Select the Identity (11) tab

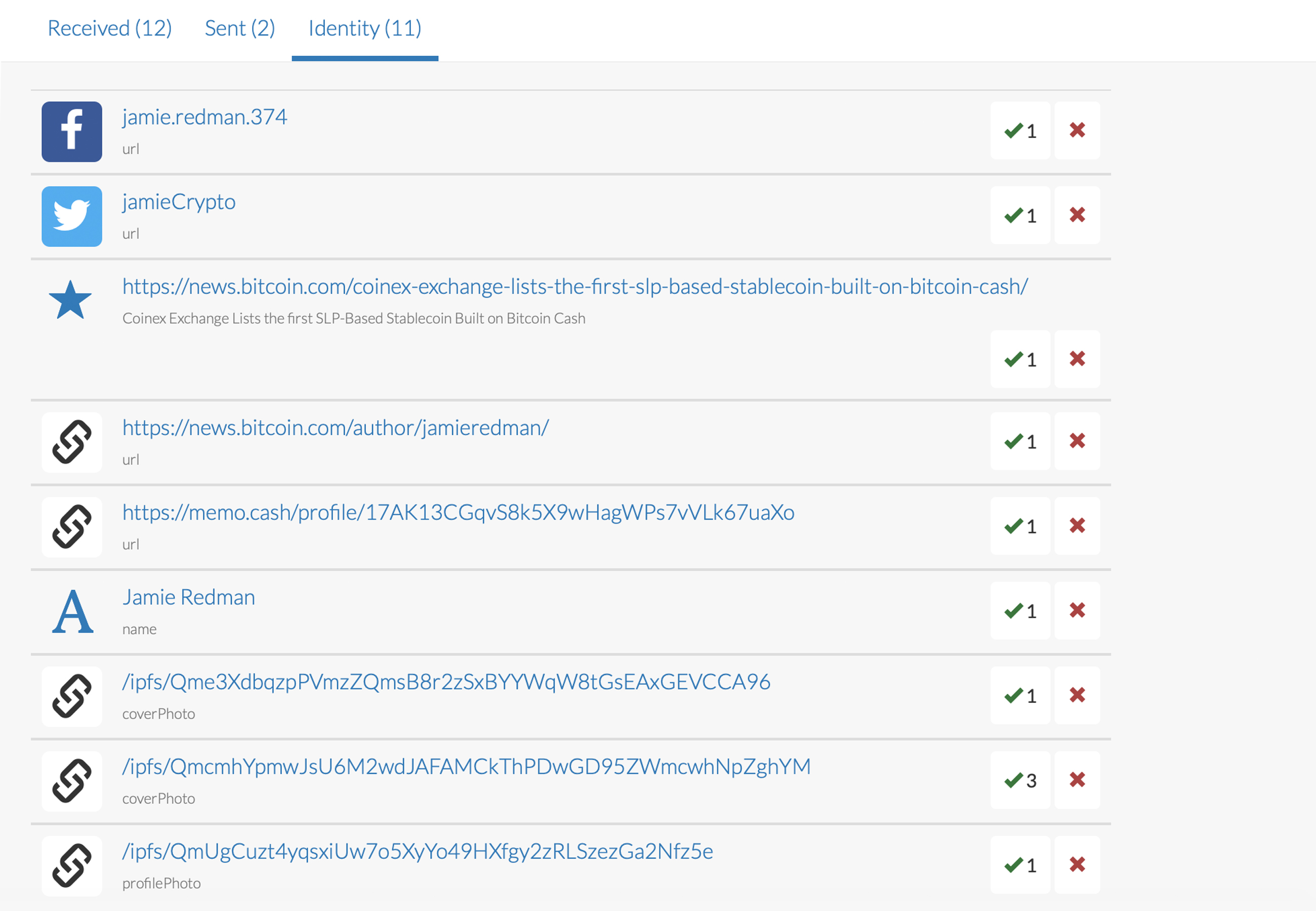pyautogui.click(x=364, y=28)
